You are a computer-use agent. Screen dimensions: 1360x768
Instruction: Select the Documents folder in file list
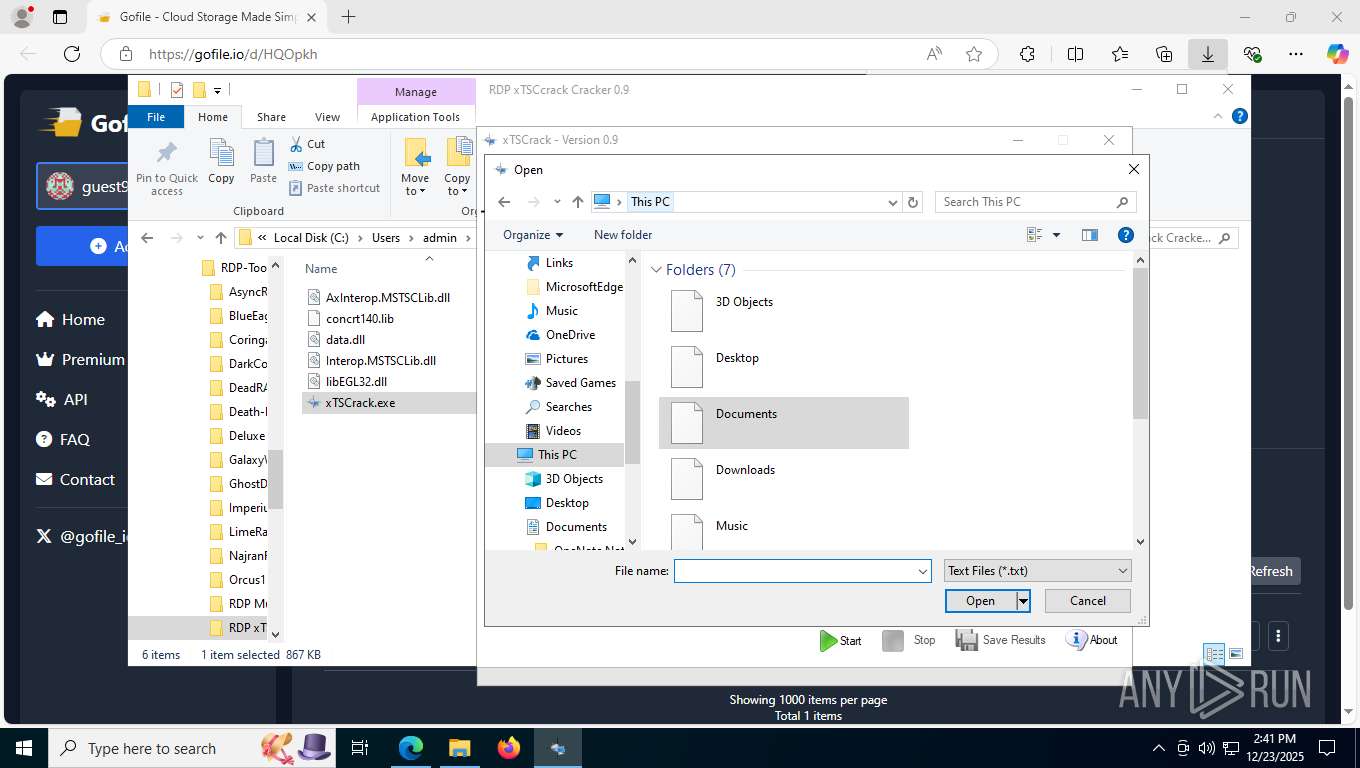coord(784,421)
